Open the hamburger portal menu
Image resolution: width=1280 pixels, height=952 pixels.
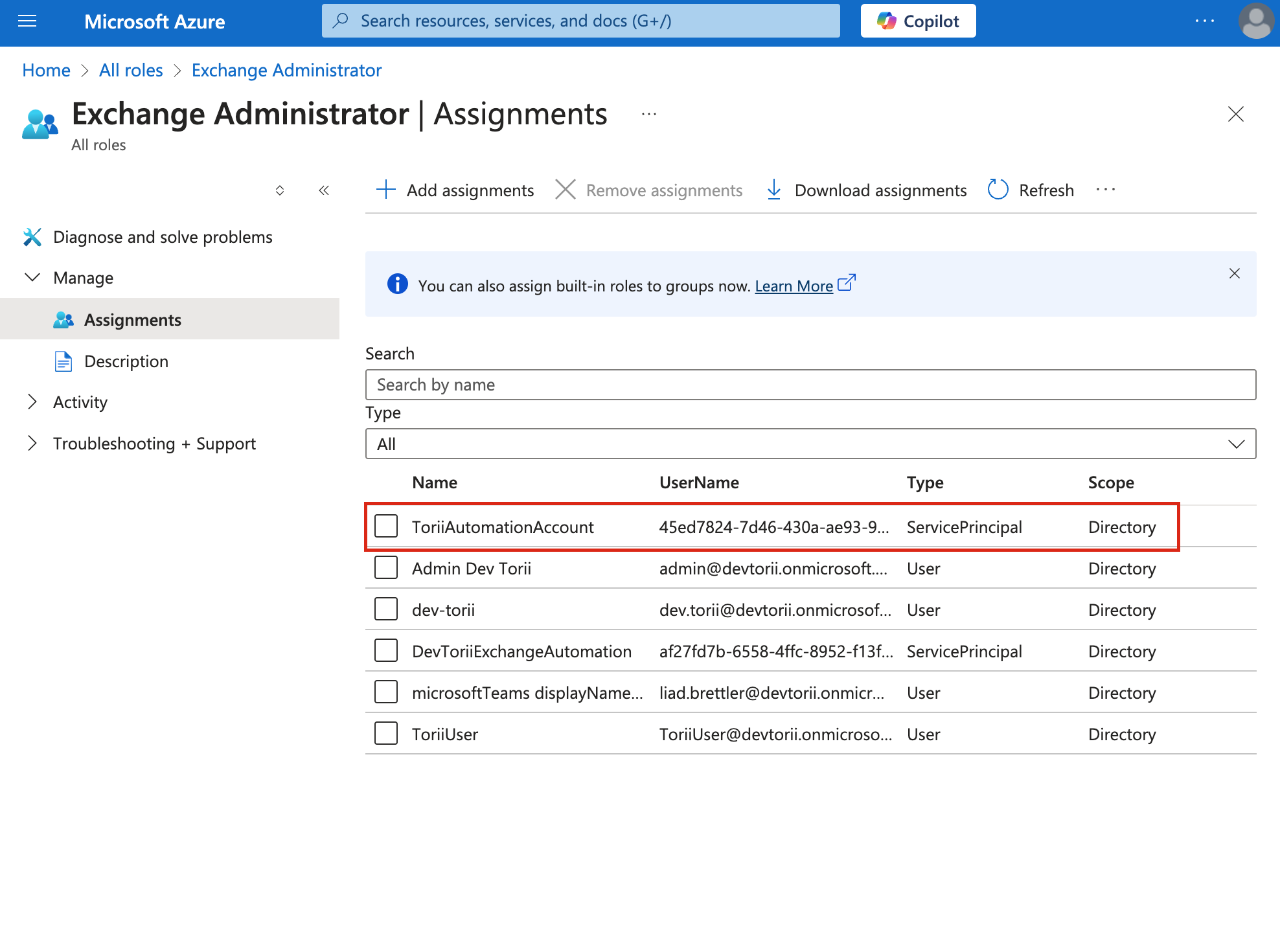click(27, 21)
